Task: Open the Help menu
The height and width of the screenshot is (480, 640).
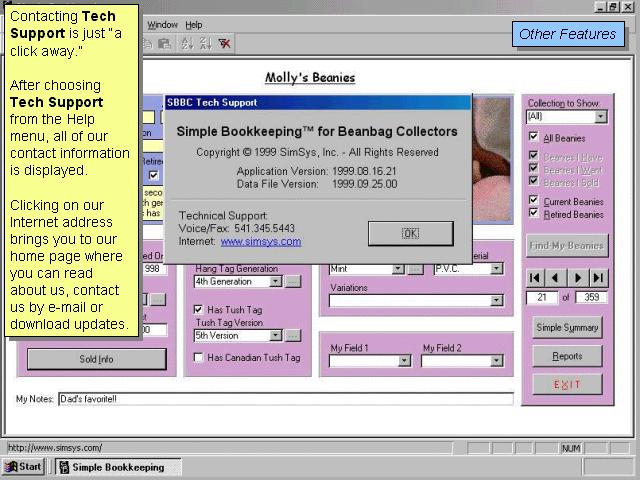Action: click(x=193, y=24)
